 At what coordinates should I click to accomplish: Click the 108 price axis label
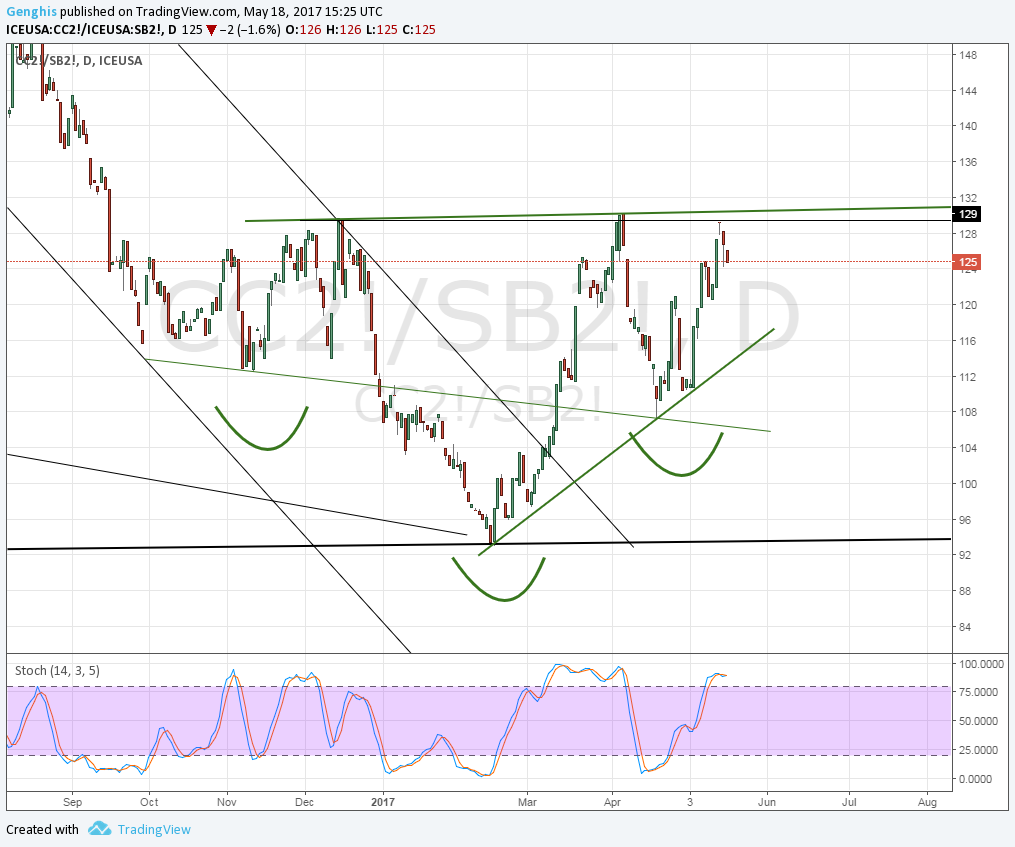click(969, 412)
